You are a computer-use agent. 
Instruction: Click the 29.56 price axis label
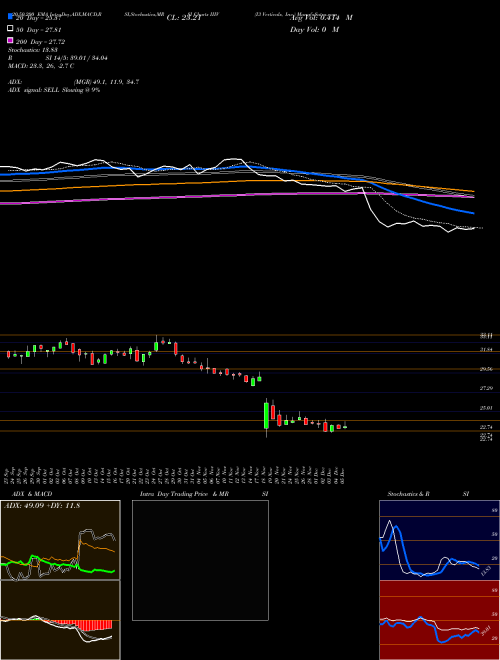tap(486, 369)
